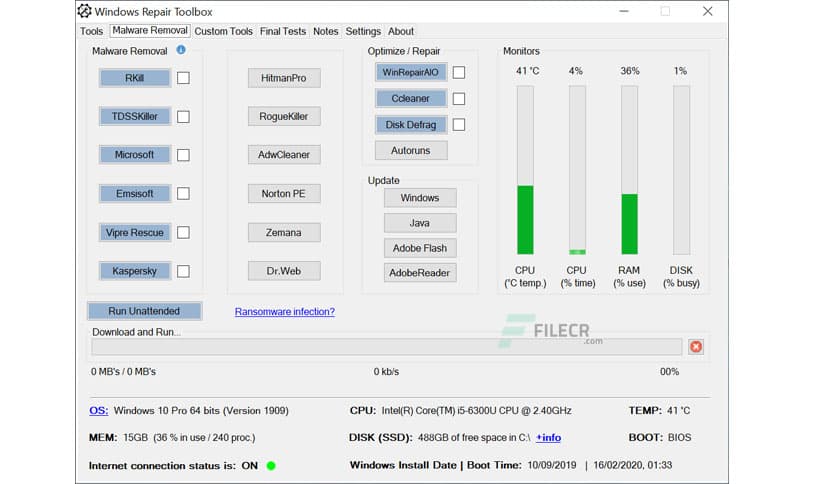Run the Kaspersky tool
This screenshot has height=484, width=836.
[x=134, y=271]
